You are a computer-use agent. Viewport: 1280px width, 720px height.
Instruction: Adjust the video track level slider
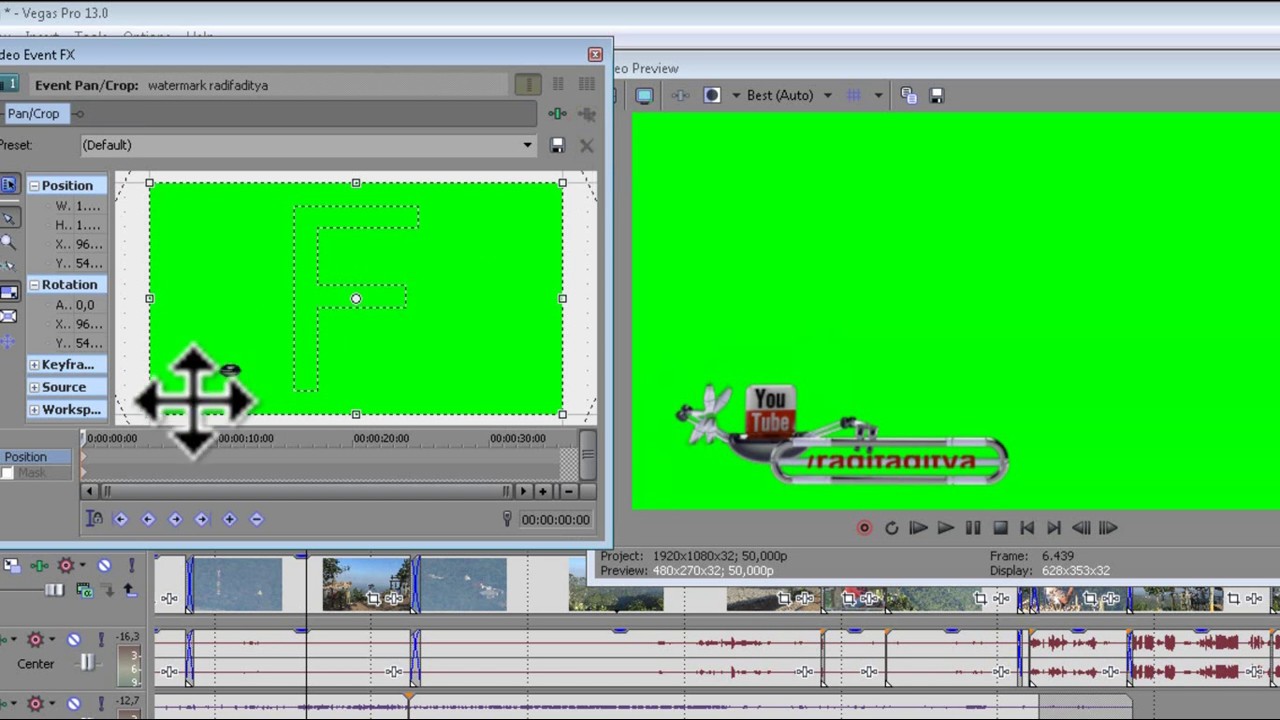click(x=55, y=591)
